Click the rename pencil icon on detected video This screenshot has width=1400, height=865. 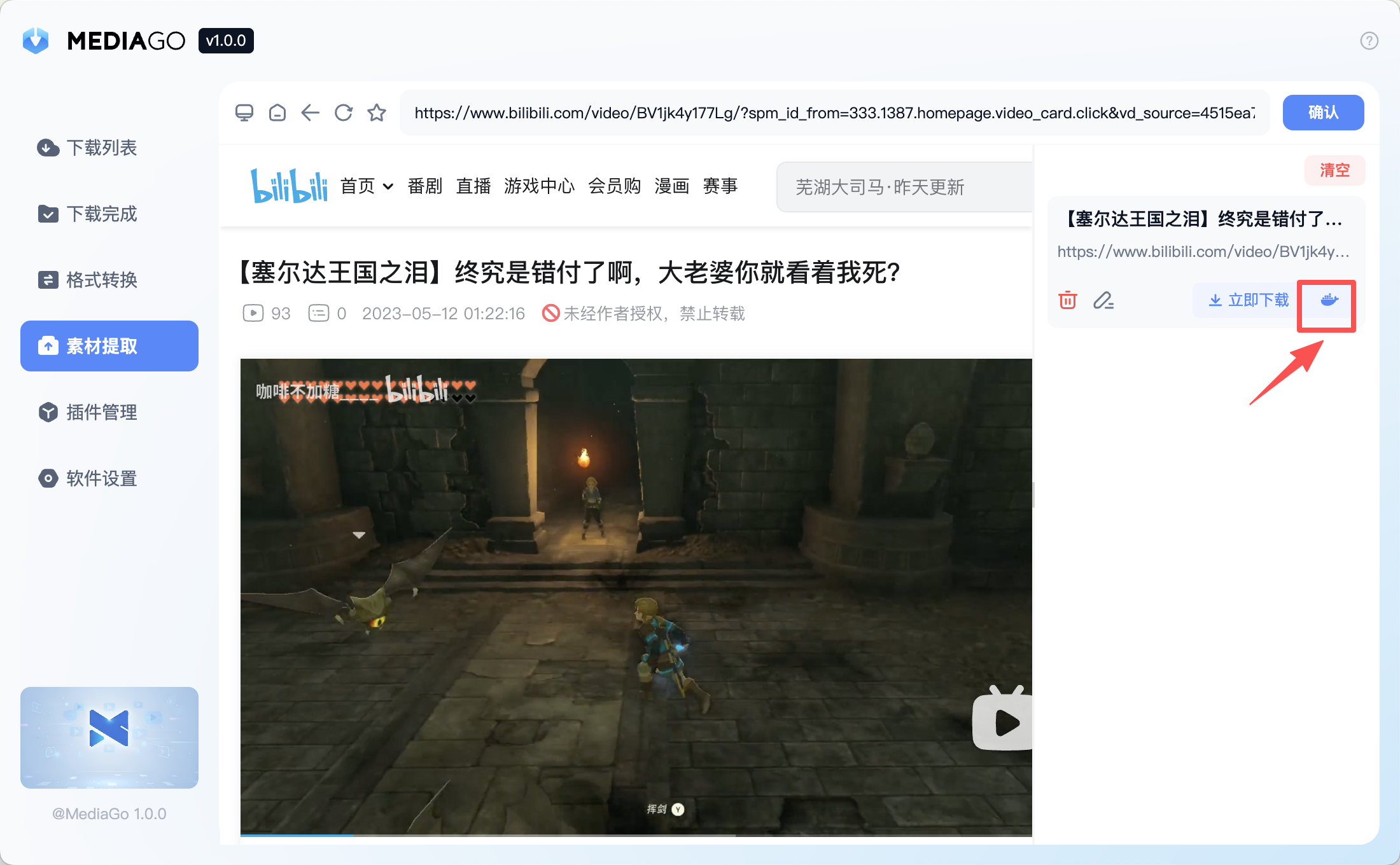[1104, 300]
